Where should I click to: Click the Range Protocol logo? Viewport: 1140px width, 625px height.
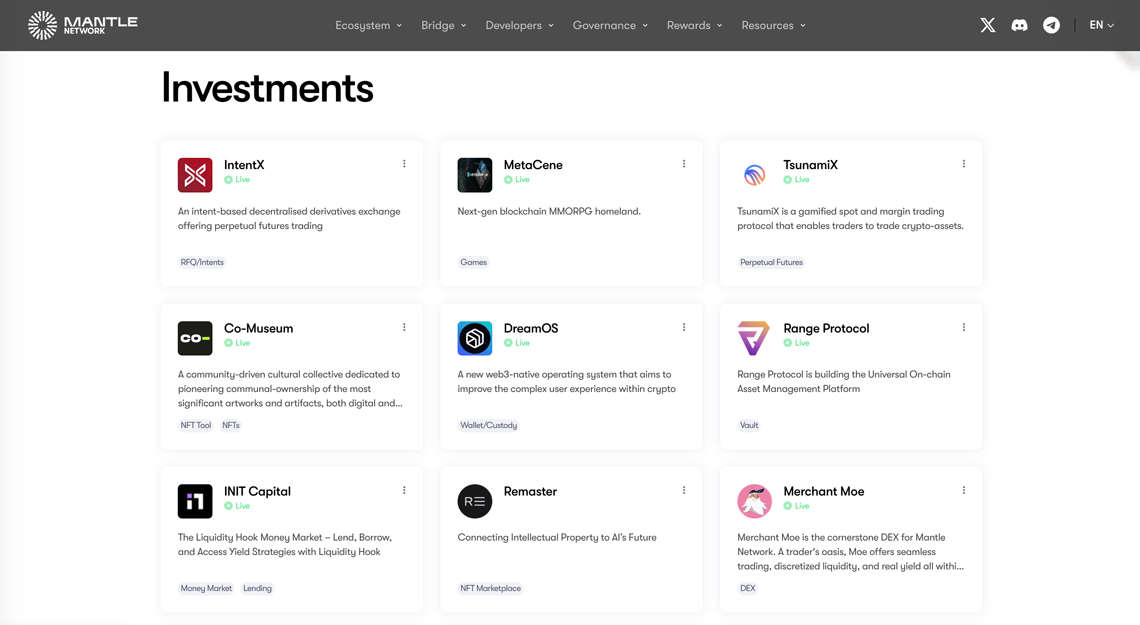click(x=755, y=338)
